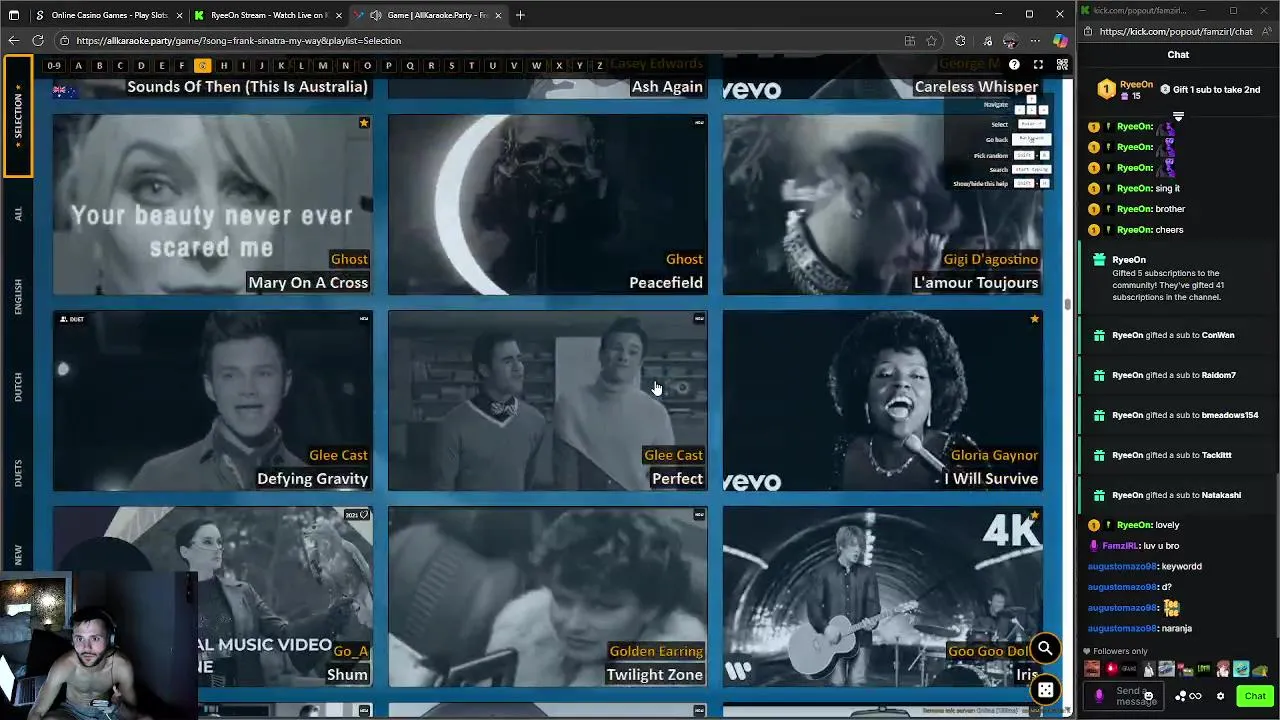Image resolution: width=1280 pixels, height=720 pixels.
Task: Select the ENGLISH playlist in sidebar
Action: [x=18, y=297]
